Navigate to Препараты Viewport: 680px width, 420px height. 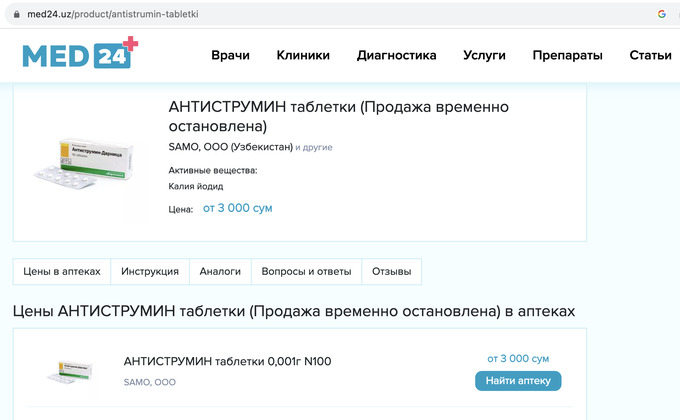click(x=567, y=55)
